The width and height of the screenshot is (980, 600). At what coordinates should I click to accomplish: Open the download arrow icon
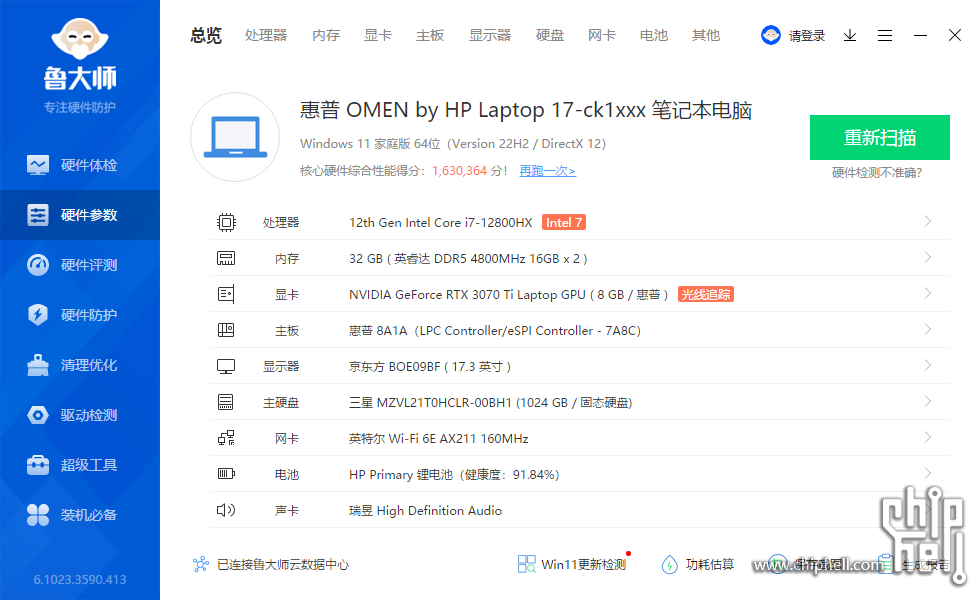pyautogui.click(x=850, y=36)
